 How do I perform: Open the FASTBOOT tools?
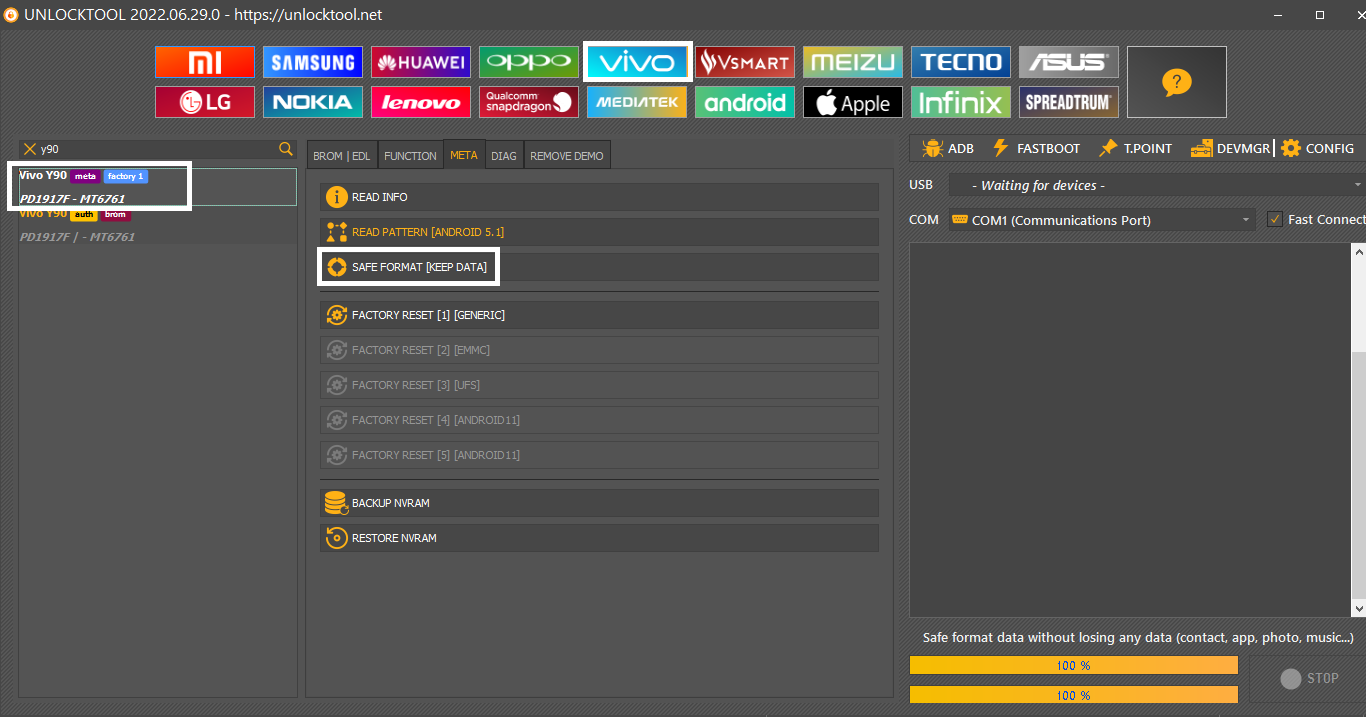(x=1036, y=148)
